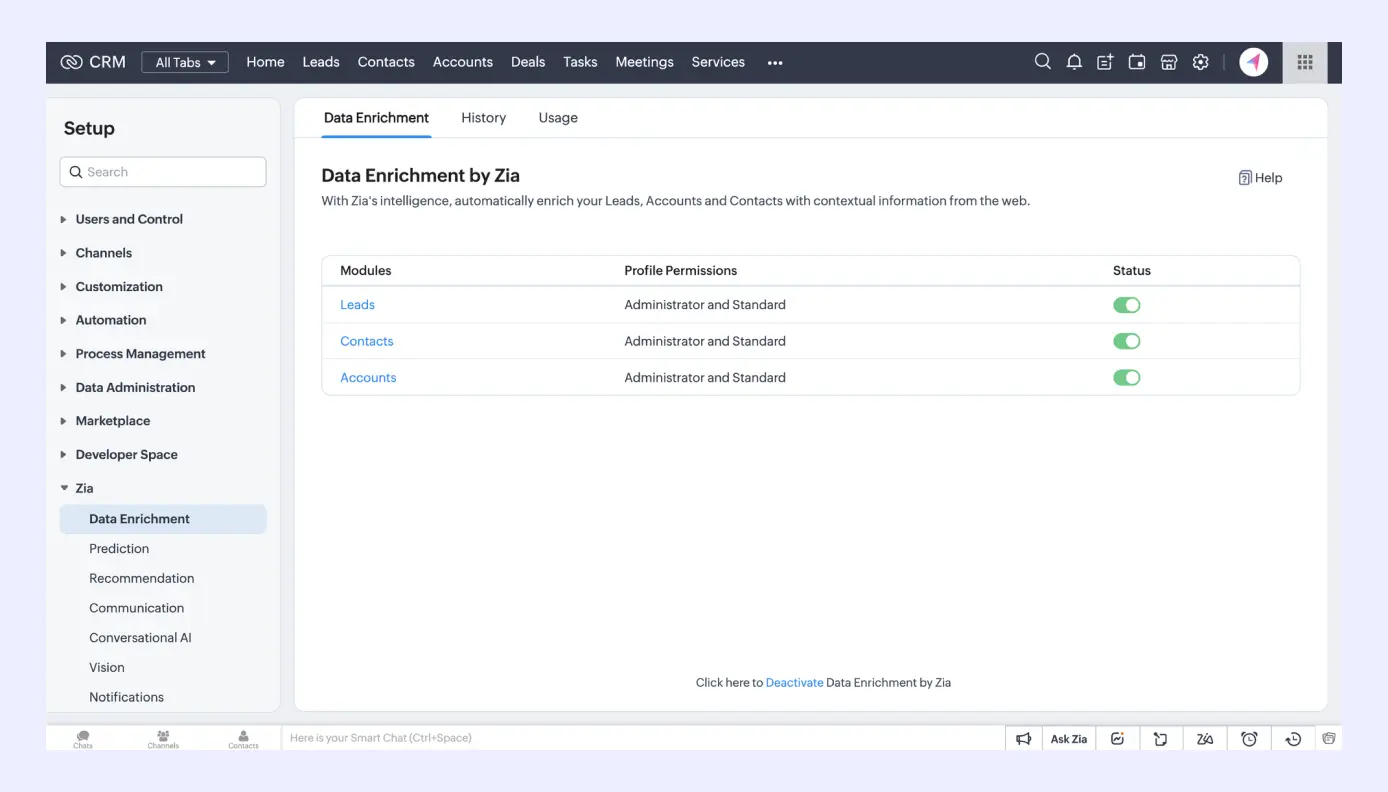Open the recent items history clock icon
The height and width of the screenshot is (792, 1388).
pyautogui.click(x=1293, y=739)
